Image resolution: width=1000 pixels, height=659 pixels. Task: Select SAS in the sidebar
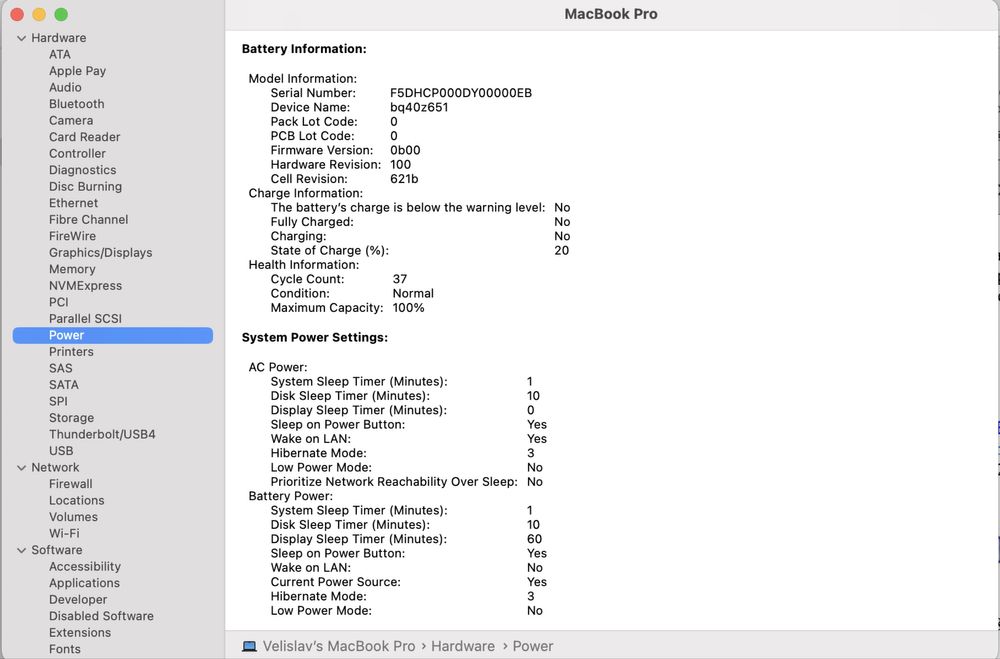tap(61, 368)
